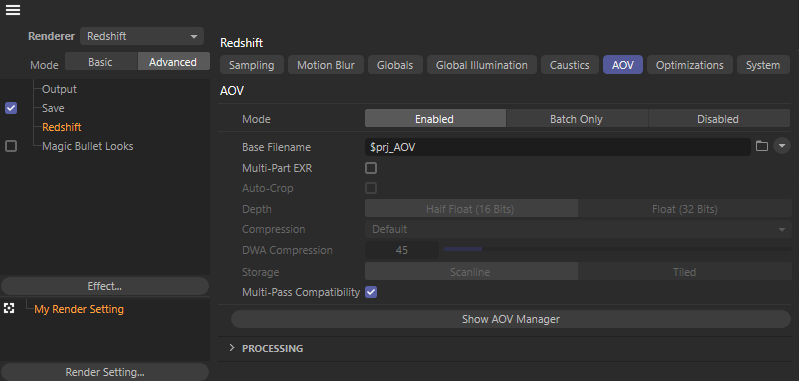The height and width of the screenshot is (381, 799).
Task: Switch to the Sampling tab
Action: [x=251, y=65]
